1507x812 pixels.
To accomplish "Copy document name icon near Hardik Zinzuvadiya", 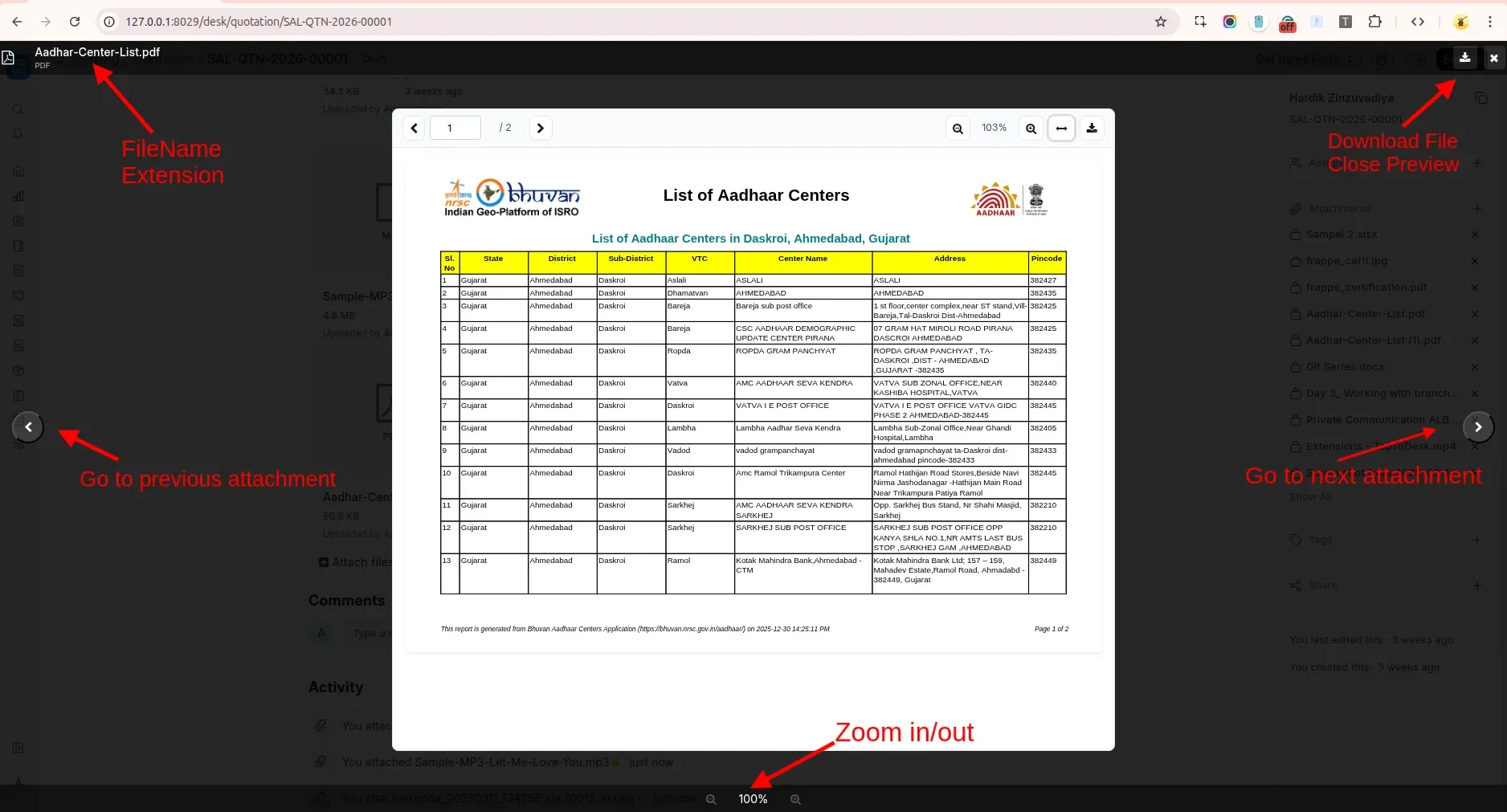I will pos(1481,98).
